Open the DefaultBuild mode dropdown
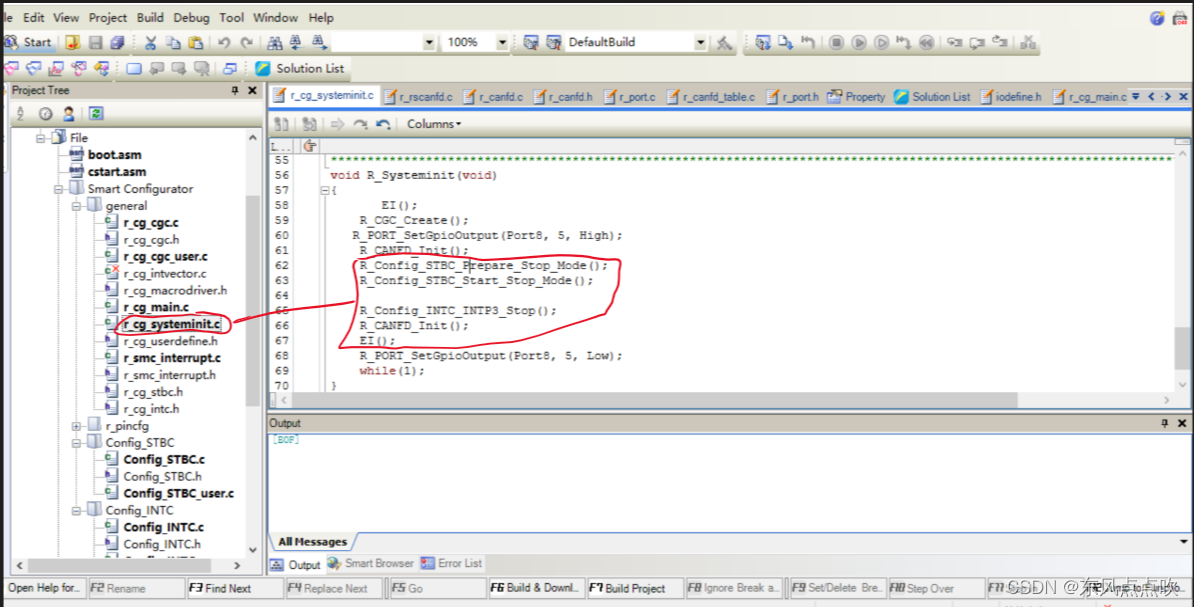Image resolution: width=1194 pixels, height=607 pixels. (x=701, y=43)
